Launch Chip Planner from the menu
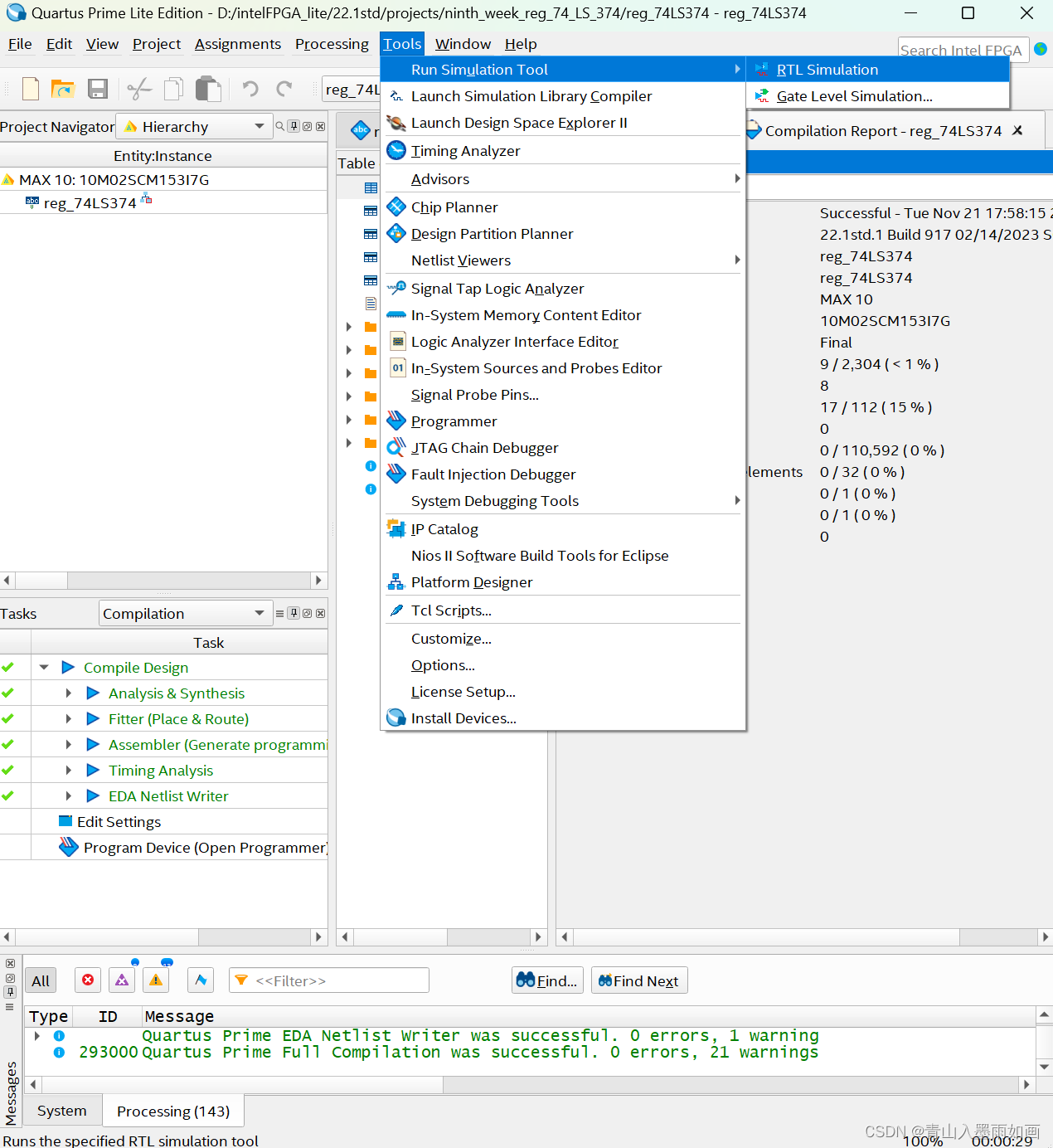The image size is (1053, 1148). pyautogui.click(x=454, y=207)
